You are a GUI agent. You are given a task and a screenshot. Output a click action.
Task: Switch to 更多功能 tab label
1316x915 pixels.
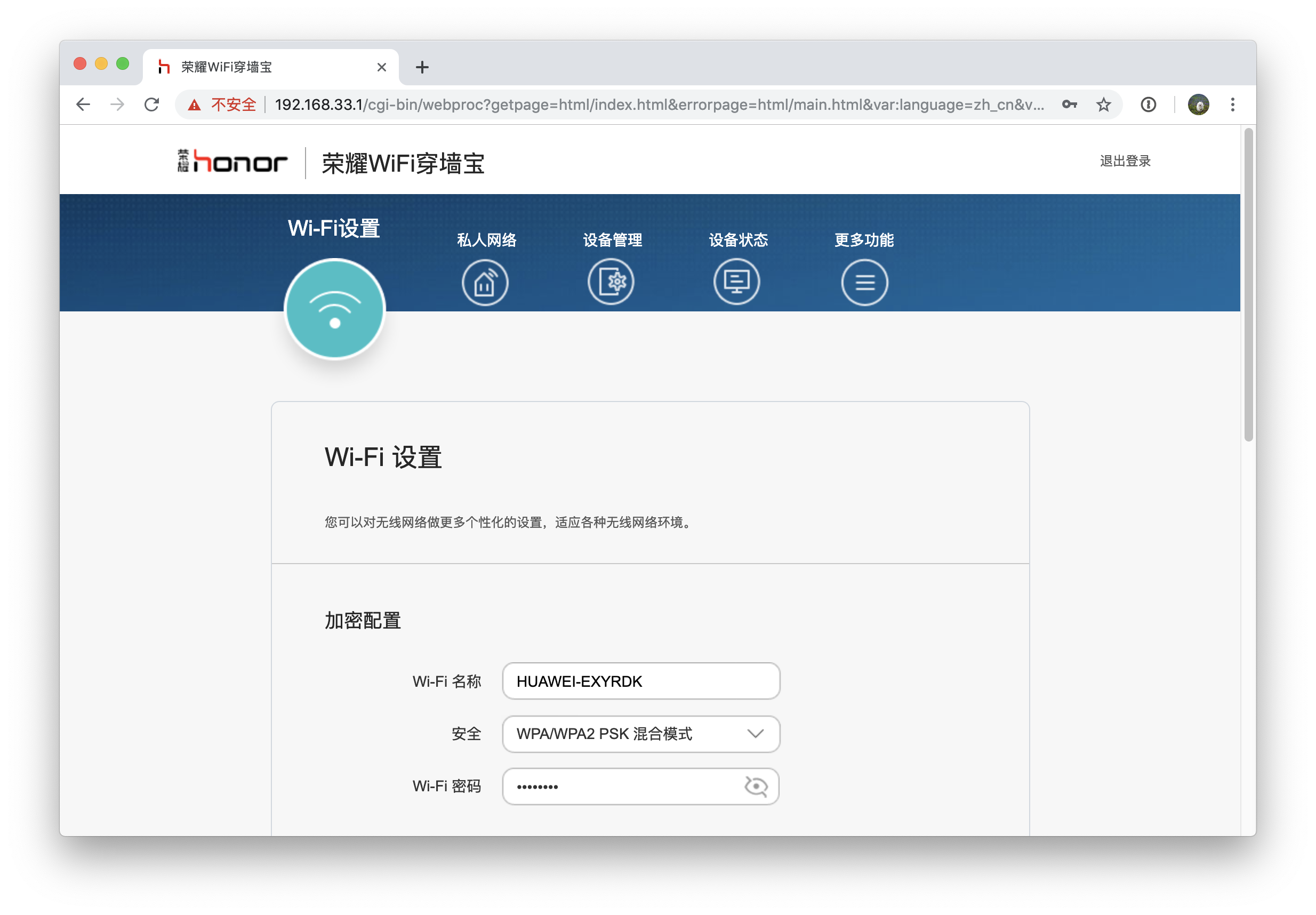tap(864, 239)
